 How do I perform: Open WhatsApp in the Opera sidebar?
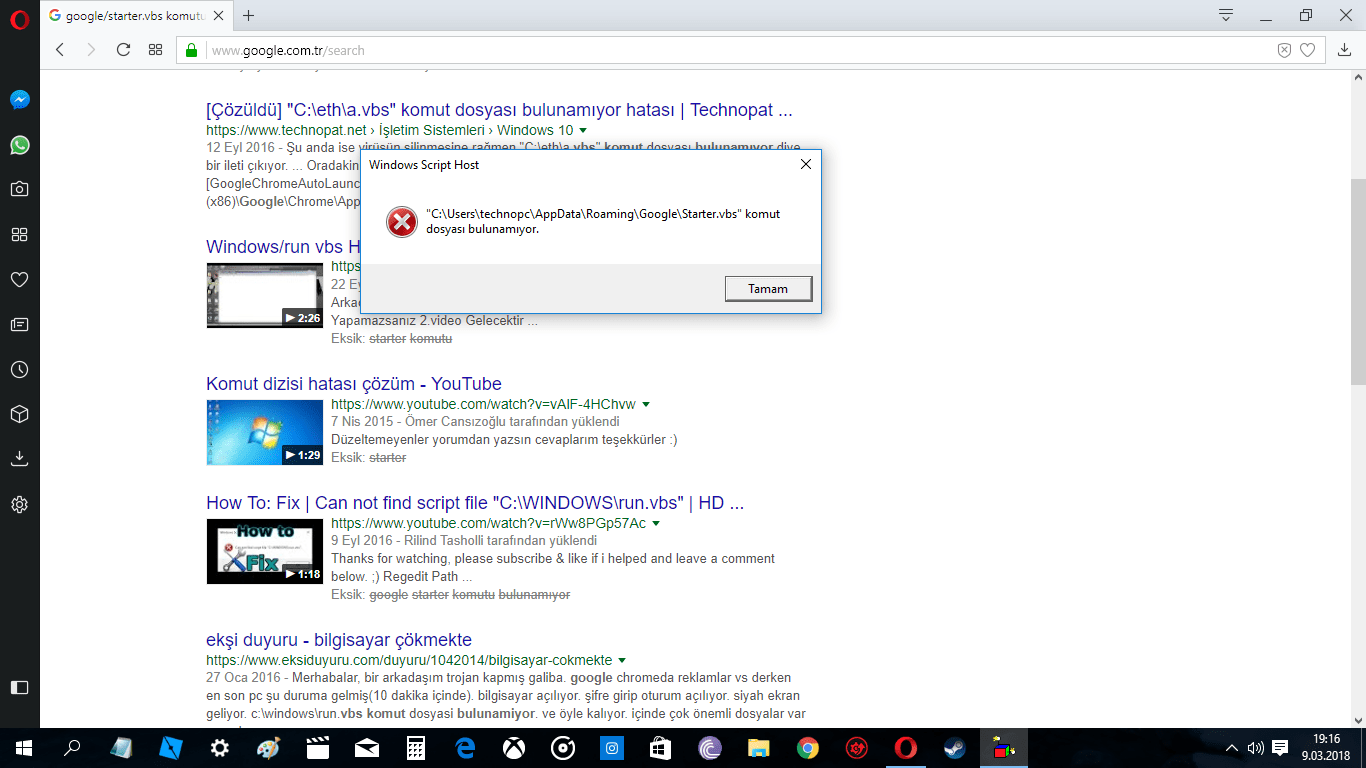coord(19,145)
